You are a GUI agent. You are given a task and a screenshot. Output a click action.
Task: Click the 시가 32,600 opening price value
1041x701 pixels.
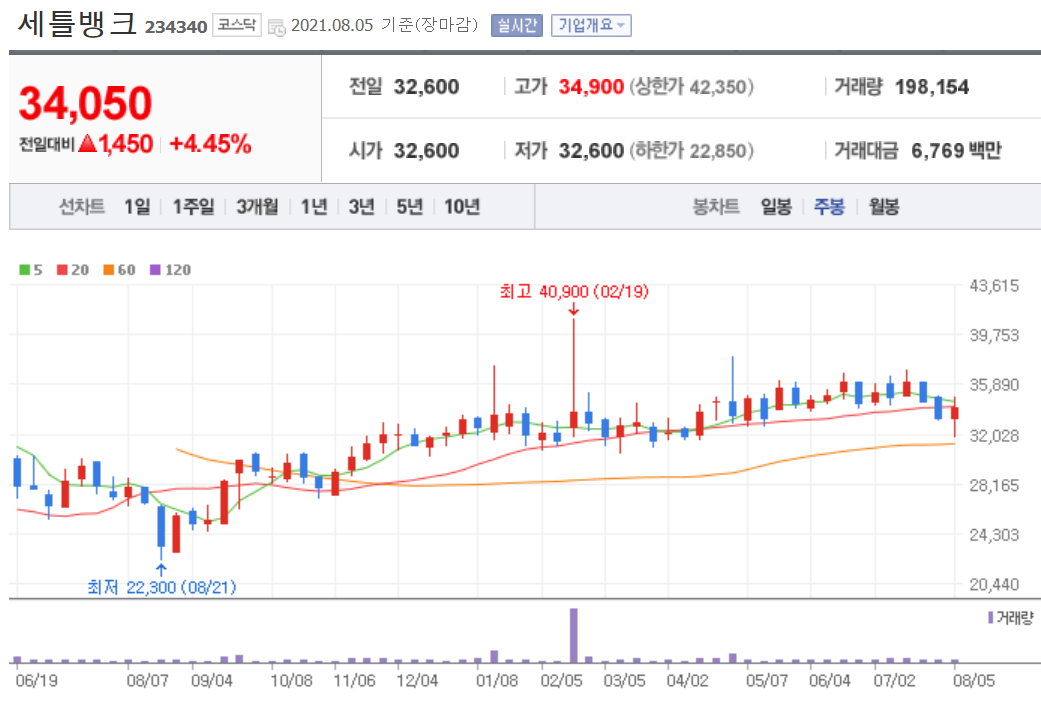pyautogui.click(x=426, y=151)
